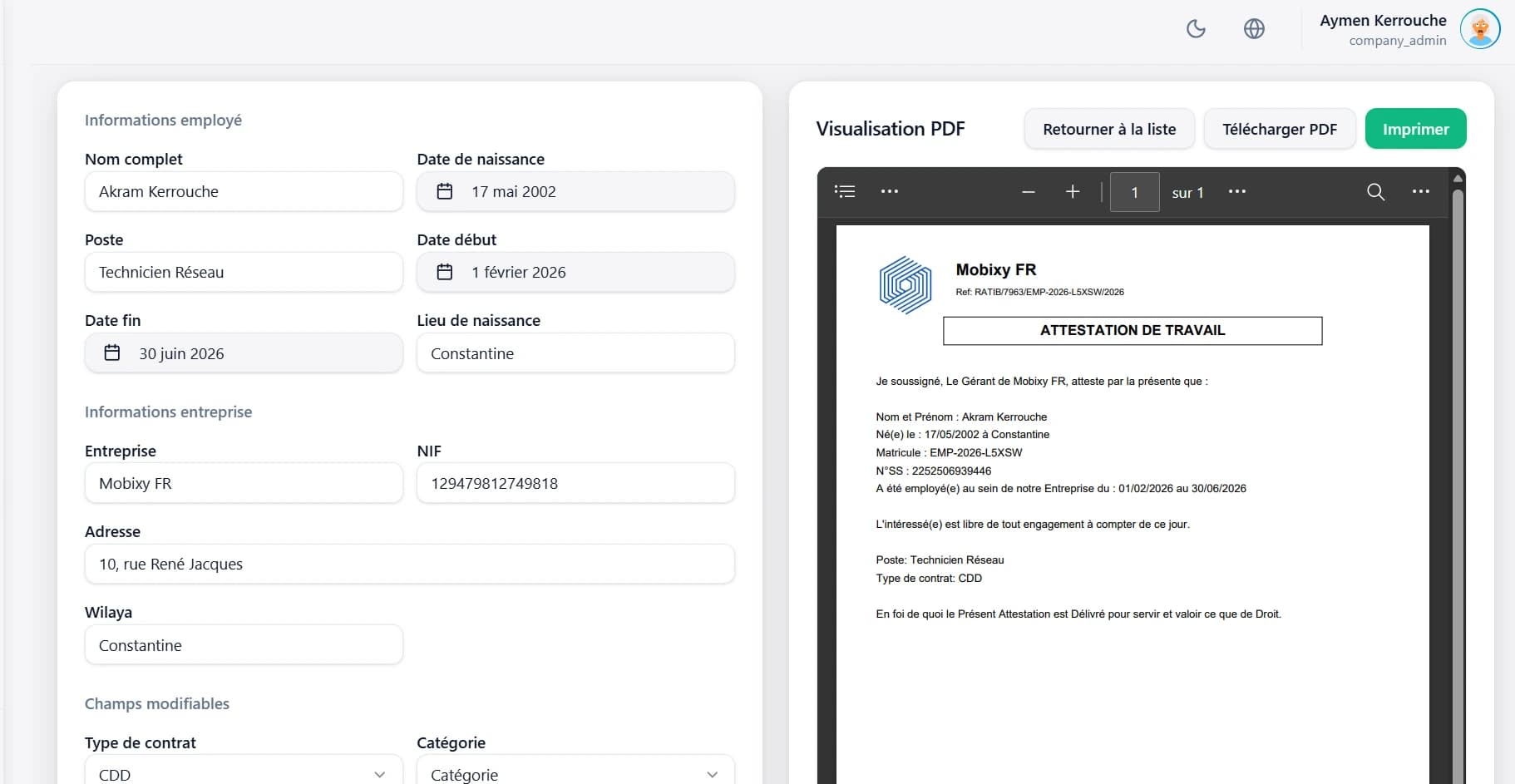This screenshot has height=784, width=1515.
Task: Click Télécharger PDF
Action: [x=1280, y=128]
